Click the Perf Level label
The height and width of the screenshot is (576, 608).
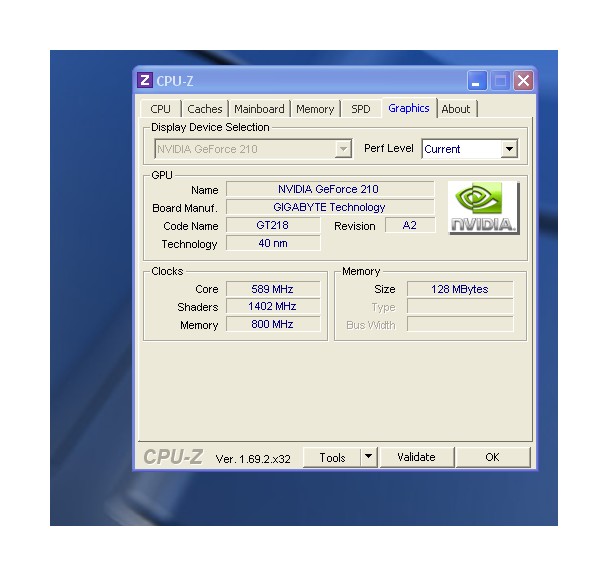pos(389,148)
